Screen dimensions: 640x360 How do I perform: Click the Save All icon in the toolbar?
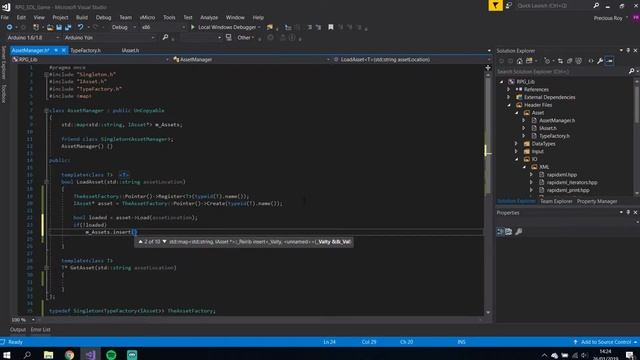(x=68, y=27)
